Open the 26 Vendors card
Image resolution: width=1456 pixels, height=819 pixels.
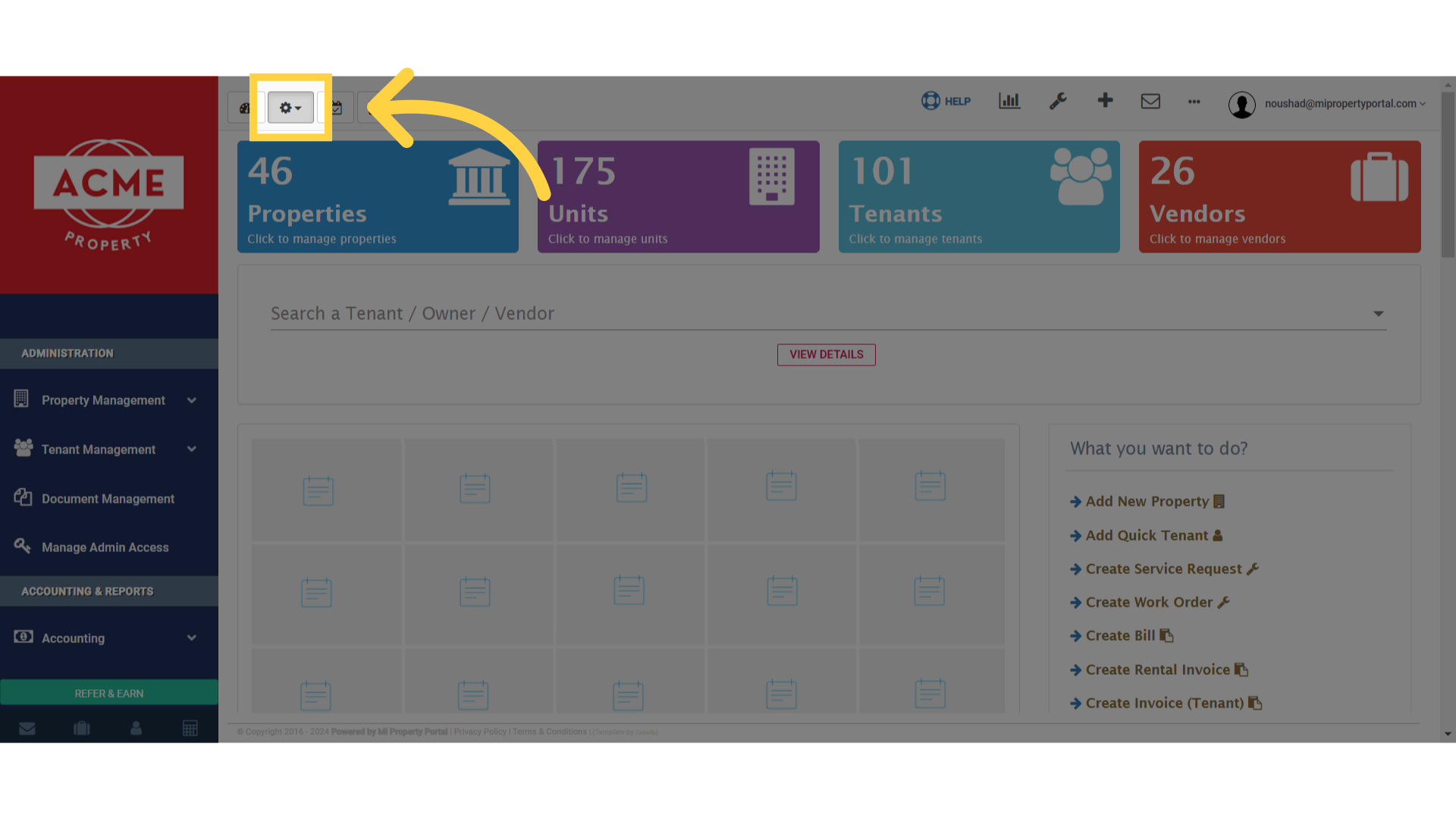tap(1280, 196)
